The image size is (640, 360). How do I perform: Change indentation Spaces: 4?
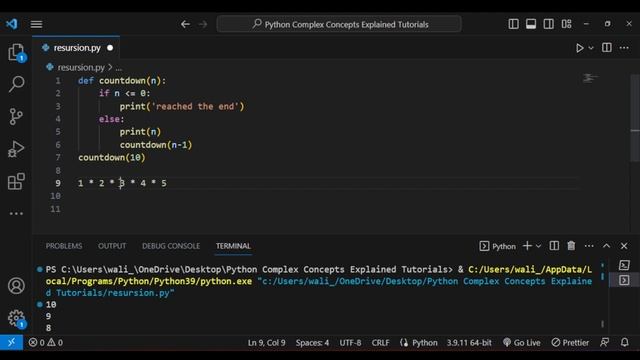312,342
